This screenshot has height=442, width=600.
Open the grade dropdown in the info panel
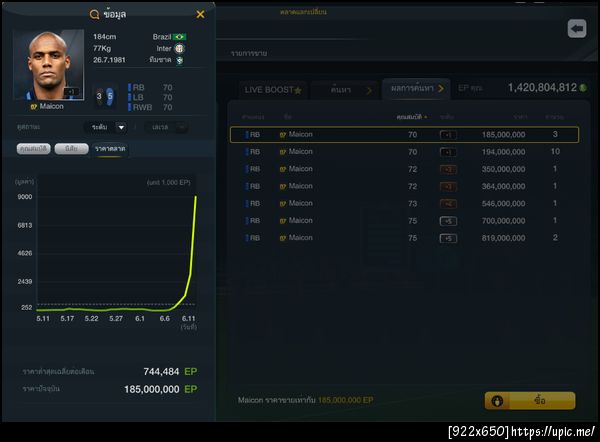pyautogui.click(x=106, y=127)
